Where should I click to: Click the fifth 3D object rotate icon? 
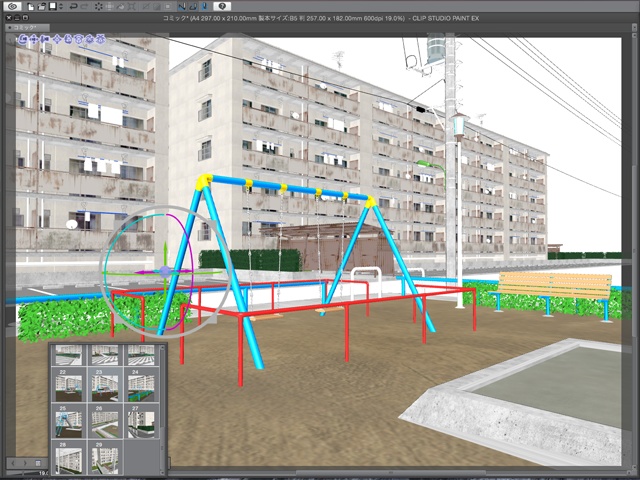click(x=68, y=39)
